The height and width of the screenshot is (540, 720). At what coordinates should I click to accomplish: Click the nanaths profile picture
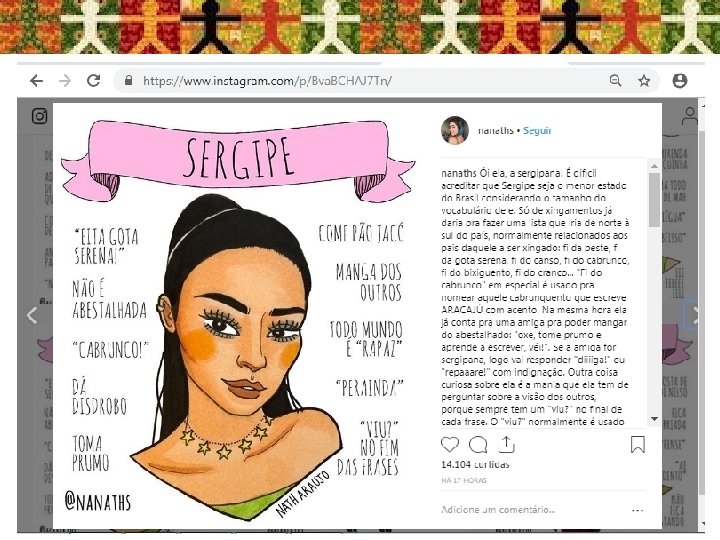point(455,130)
